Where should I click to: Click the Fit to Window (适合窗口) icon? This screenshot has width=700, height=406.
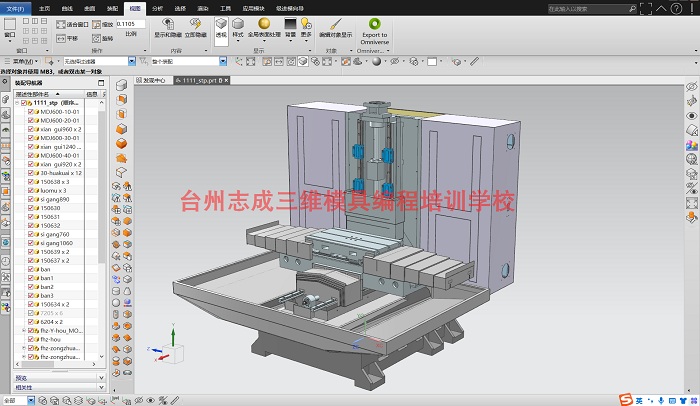tap(61, 25)
